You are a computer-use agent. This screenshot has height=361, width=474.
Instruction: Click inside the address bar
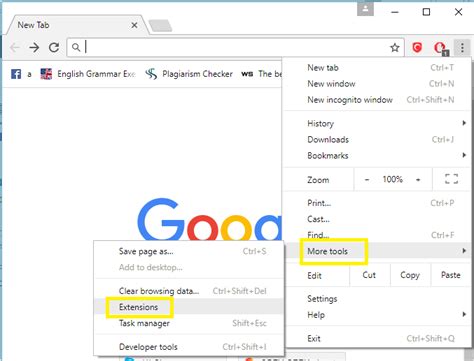point(233,48)
